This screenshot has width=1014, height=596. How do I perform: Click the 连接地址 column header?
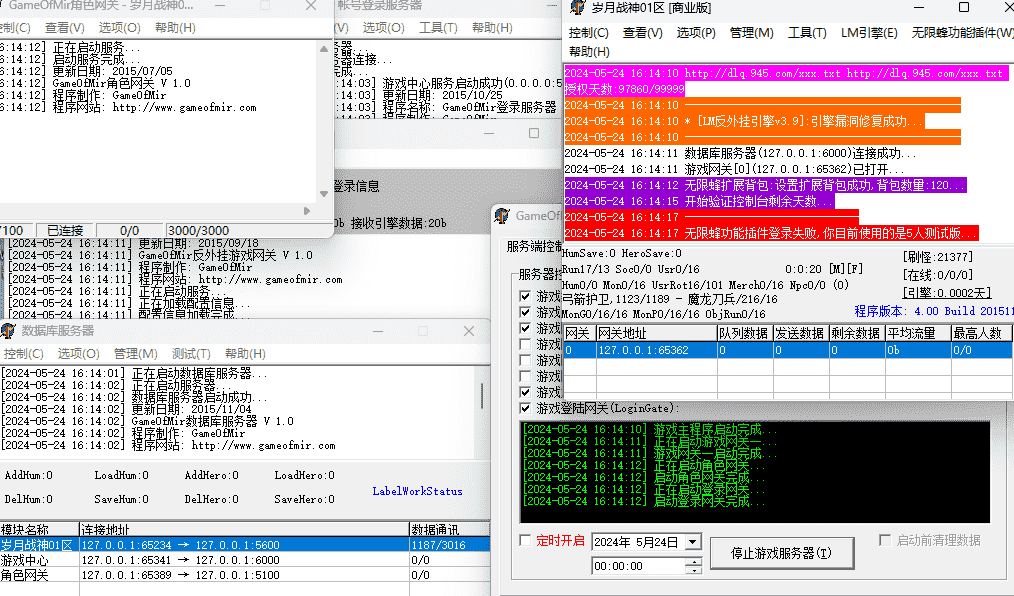tap(244, 530)
